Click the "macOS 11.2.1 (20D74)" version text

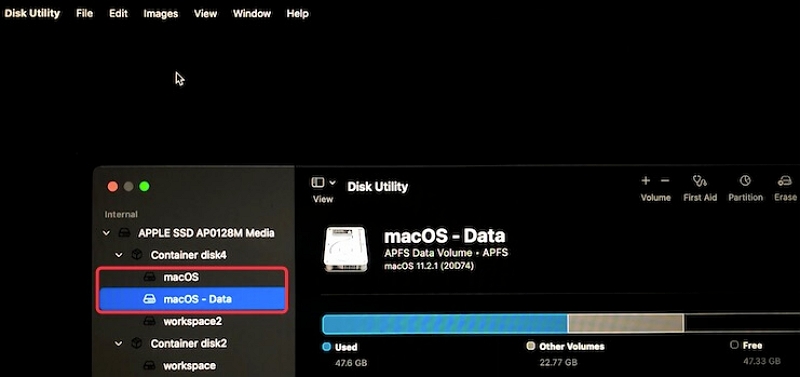429,266
